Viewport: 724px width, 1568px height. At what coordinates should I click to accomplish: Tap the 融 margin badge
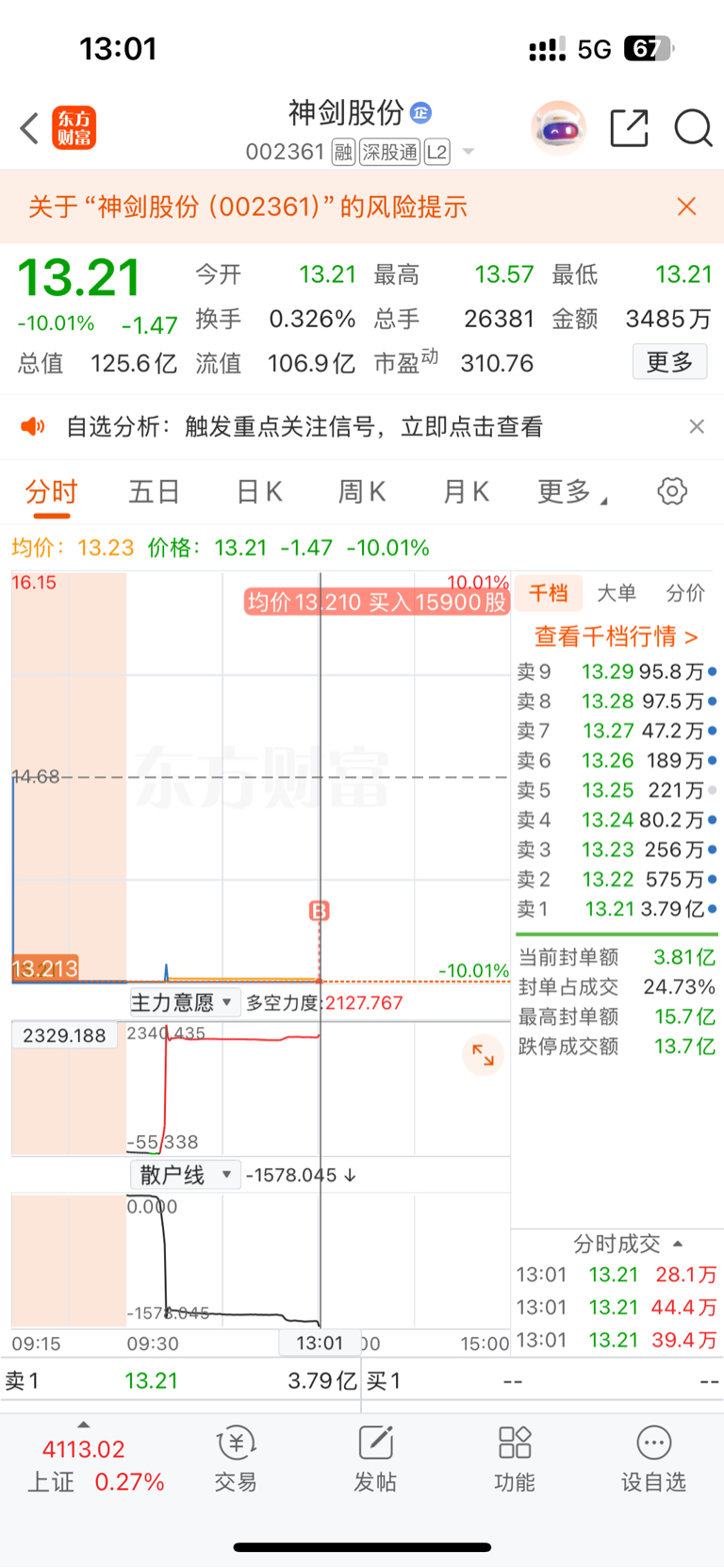pos(343,152)
